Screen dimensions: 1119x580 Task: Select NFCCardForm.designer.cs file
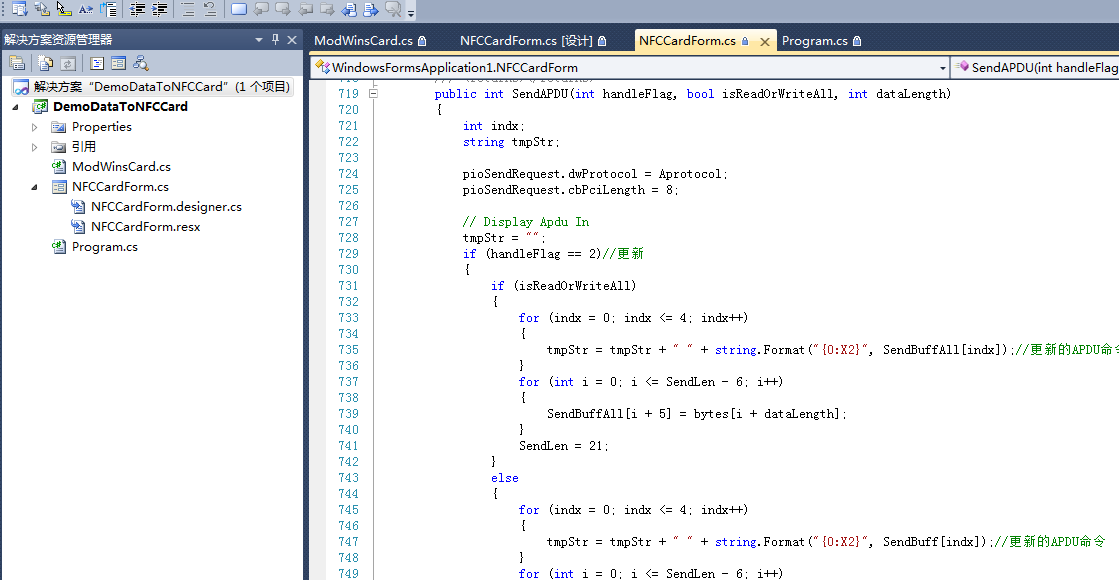click(166, 206)
